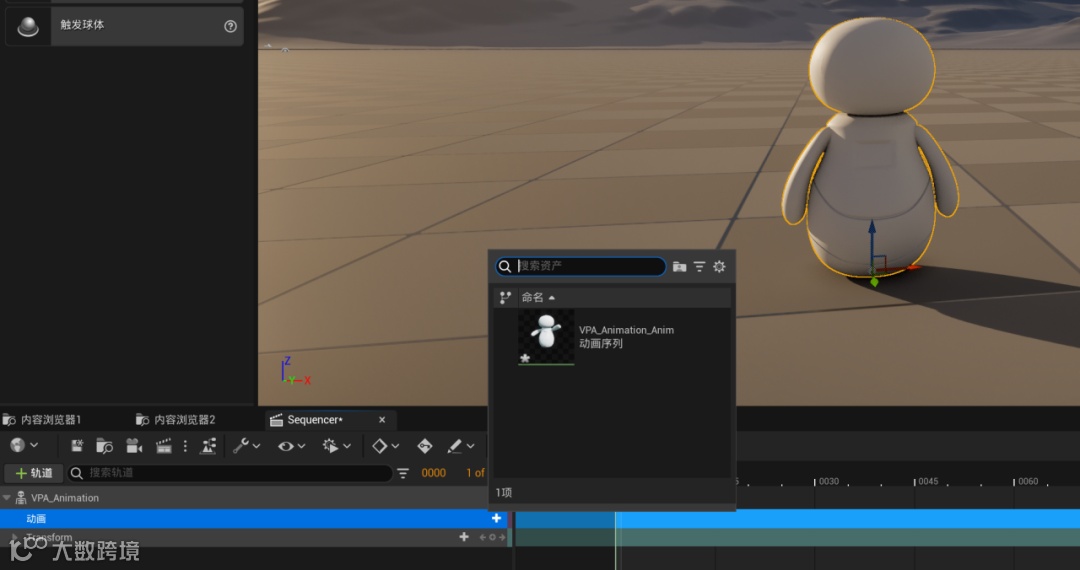Open render options three-dot menu

185,446
